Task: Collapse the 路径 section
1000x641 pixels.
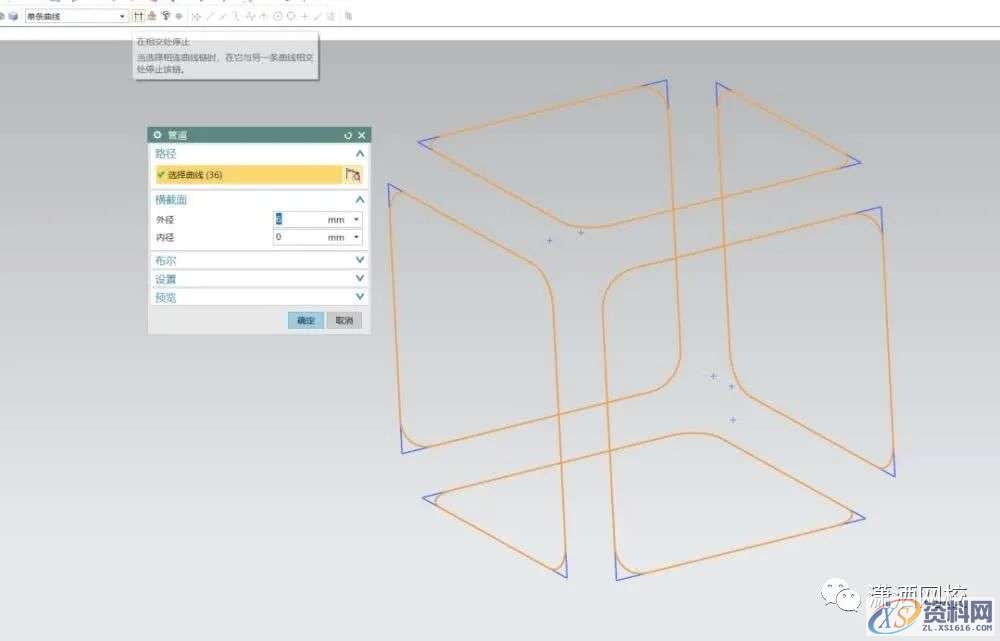Action: [x=359, y=154]
